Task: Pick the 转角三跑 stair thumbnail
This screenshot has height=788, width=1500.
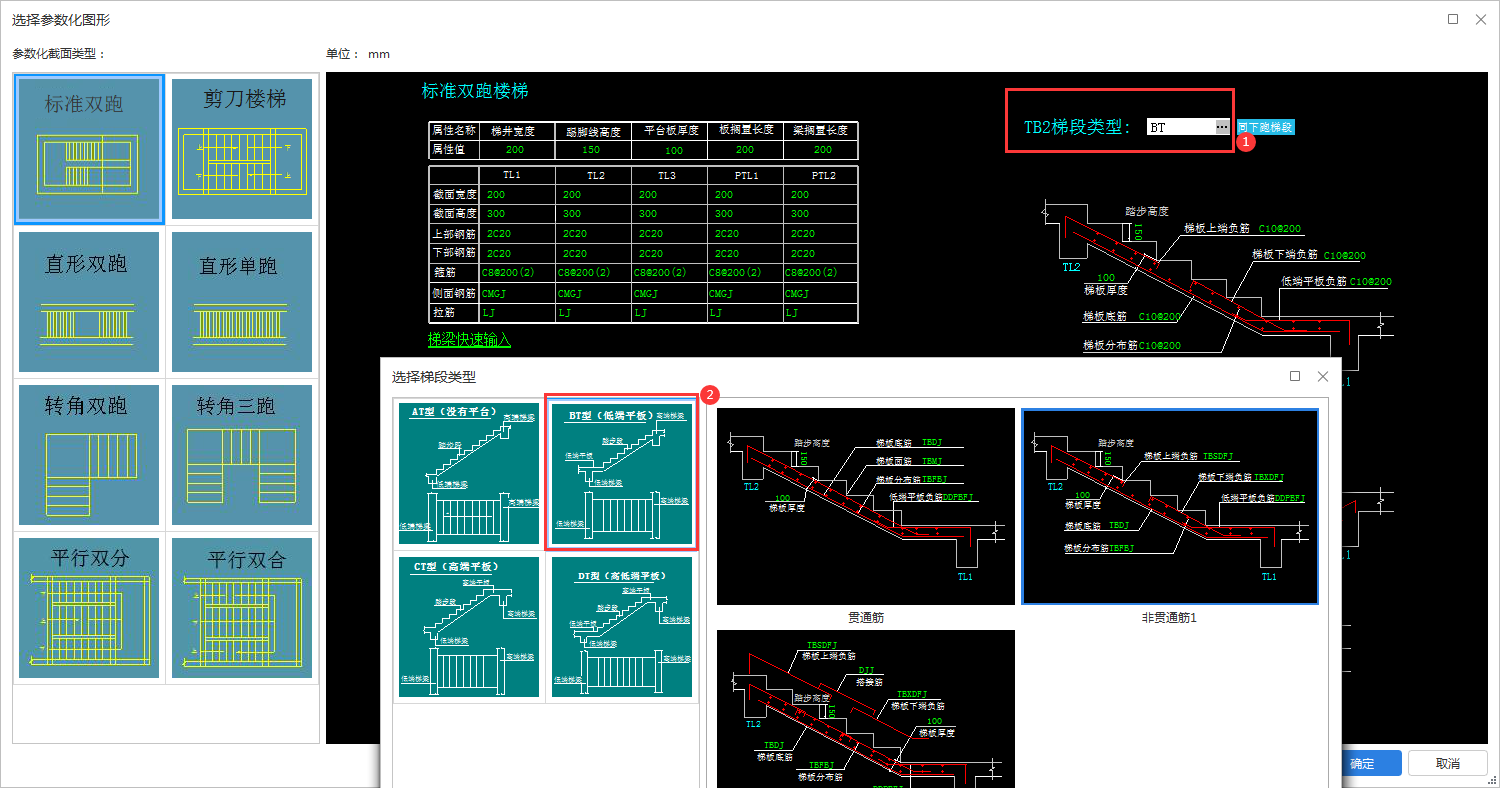Action: click(242, 455)
